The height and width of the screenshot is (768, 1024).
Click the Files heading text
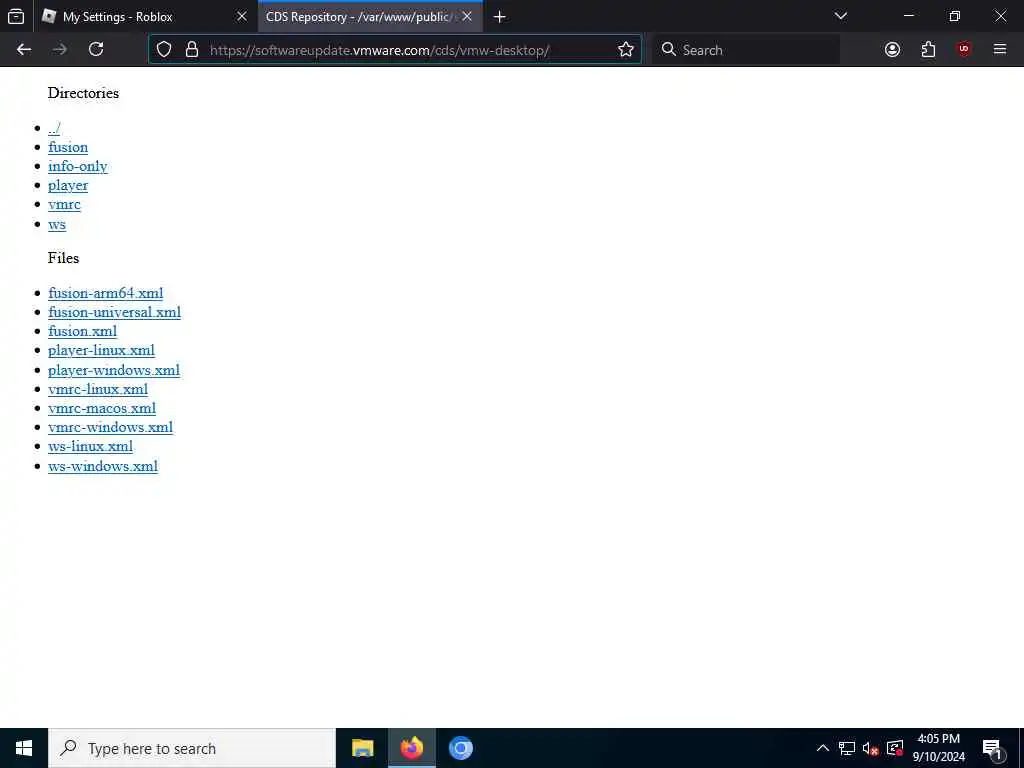(63, 258)
